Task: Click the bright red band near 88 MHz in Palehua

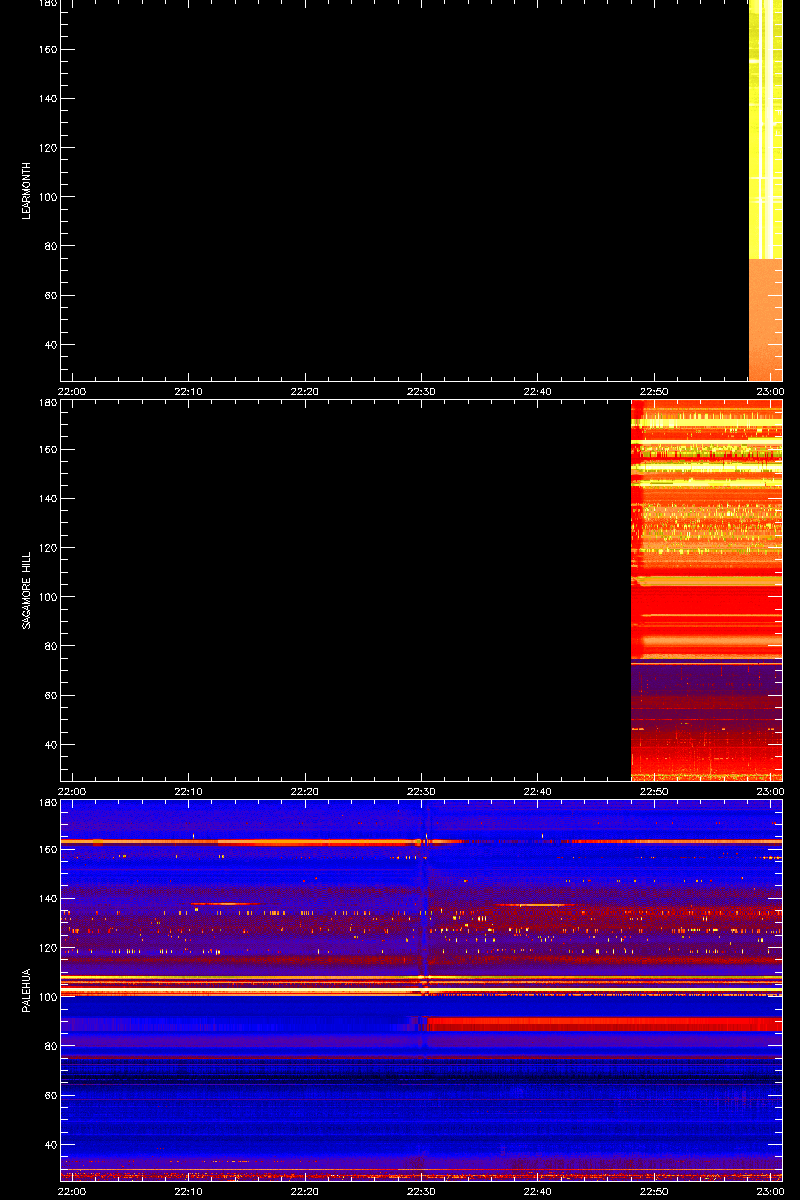Action: [x=604, y=1024]
